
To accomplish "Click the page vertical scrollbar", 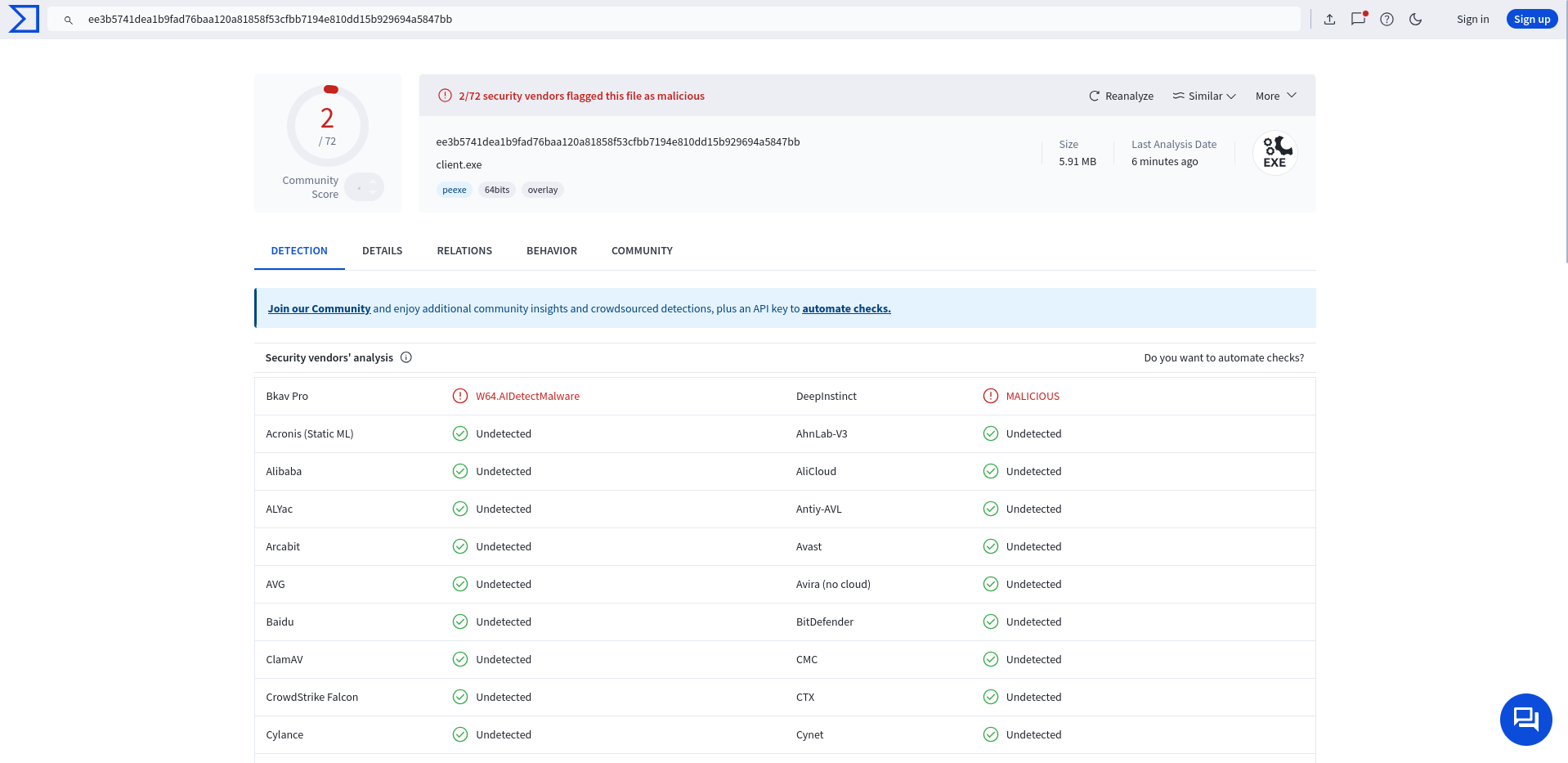I will pos(1566,131).
